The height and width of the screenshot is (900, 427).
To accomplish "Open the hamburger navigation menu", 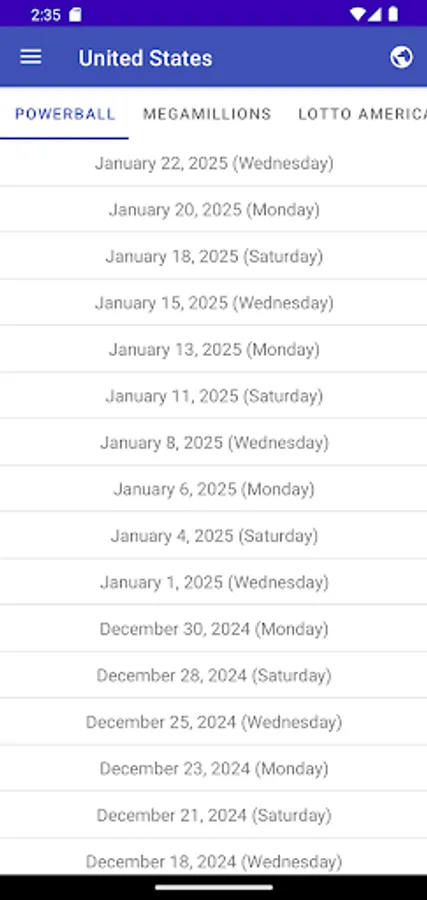I will pyautogui.click(x=30, y=57).
